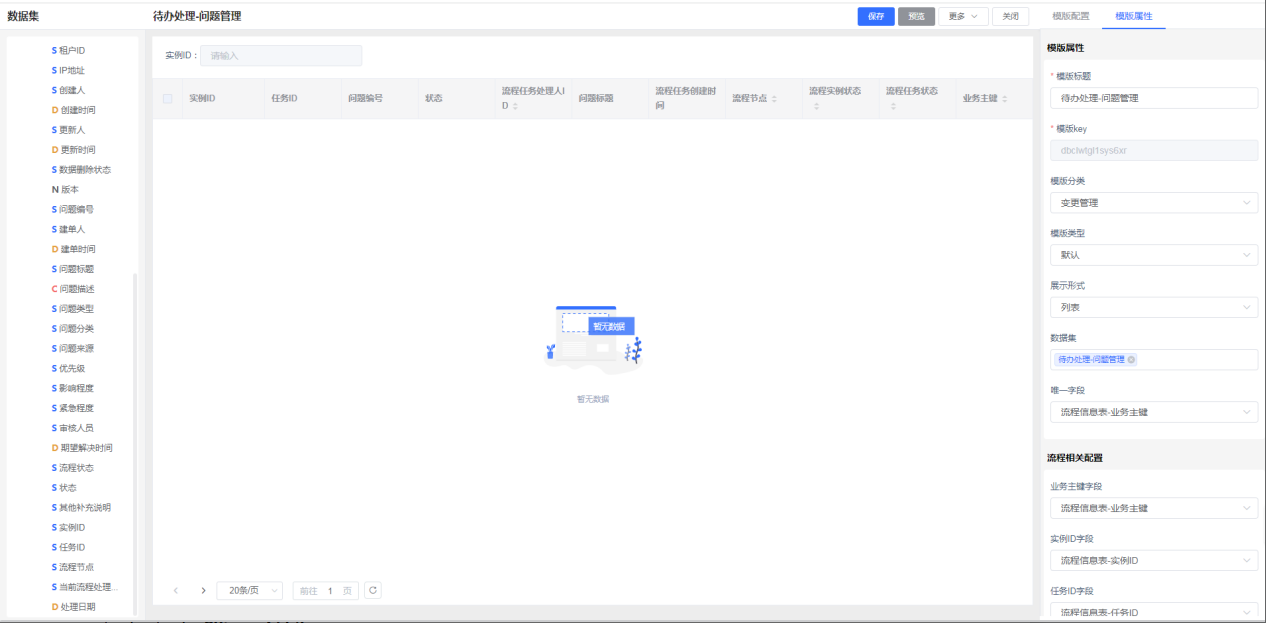This screenshot has height=623, width=1266.
Task: Select 问题描述 field in dataset list
Action: click(76, 289)
